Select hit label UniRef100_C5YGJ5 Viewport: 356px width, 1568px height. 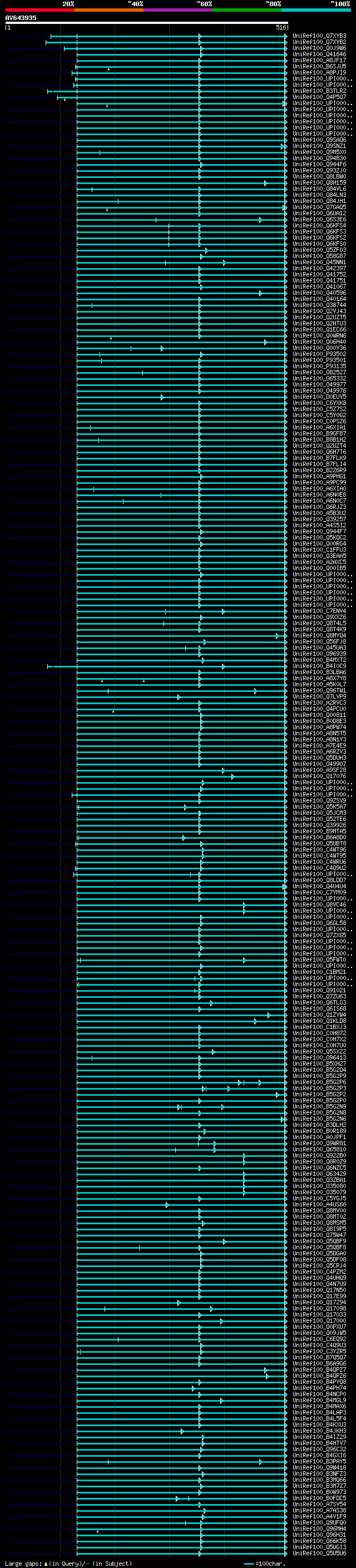pos(319,1198)
